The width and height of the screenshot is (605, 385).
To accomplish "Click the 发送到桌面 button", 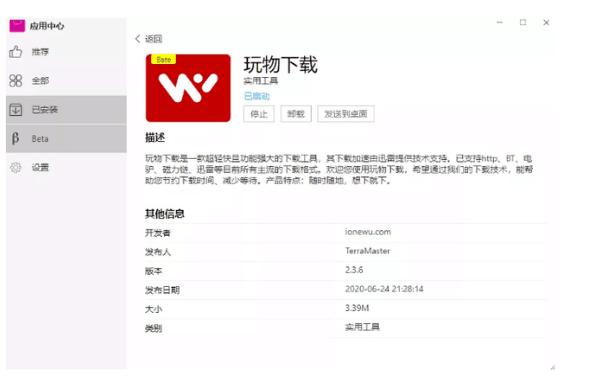I will point(346,114).
